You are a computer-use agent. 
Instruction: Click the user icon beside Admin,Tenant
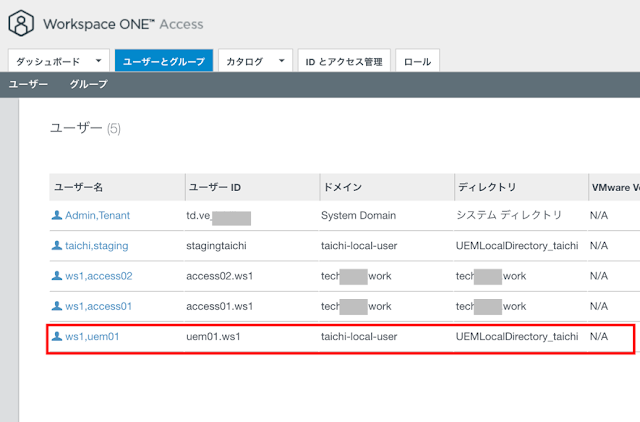click(x=57, y=215)
